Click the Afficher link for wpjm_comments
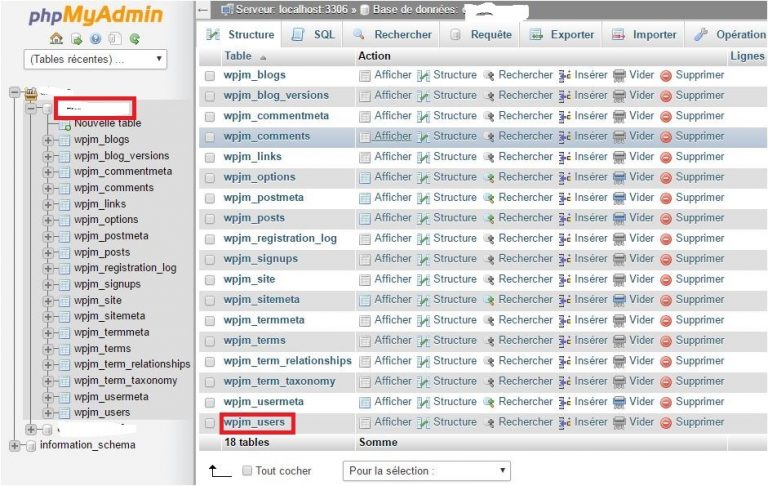Image resolution: width=768 pixels, height=486 pixels. click(x=393, y=136)
